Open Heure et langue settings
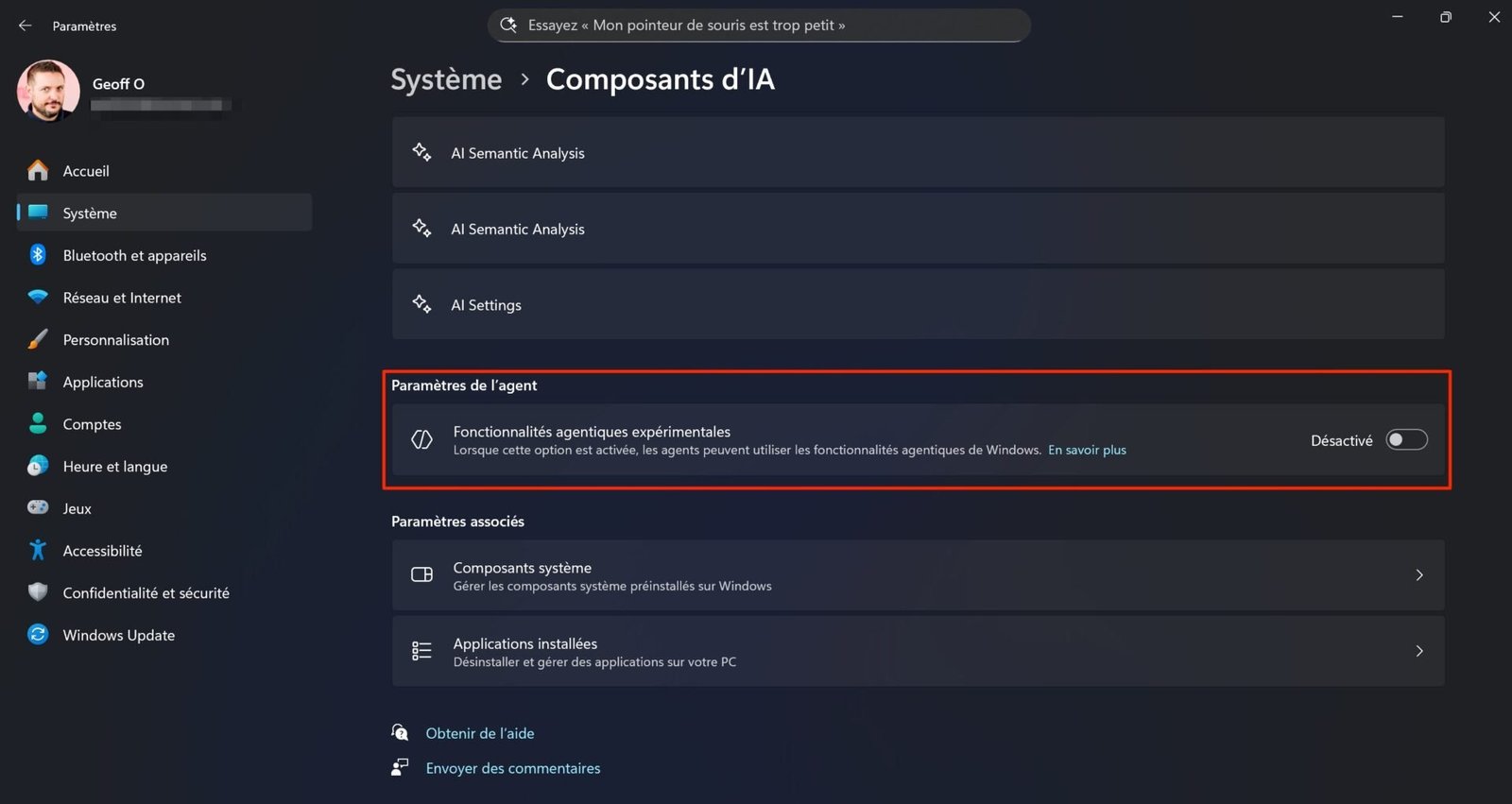Viewport: 1512px width, 804px height. [x=114, y=467]
